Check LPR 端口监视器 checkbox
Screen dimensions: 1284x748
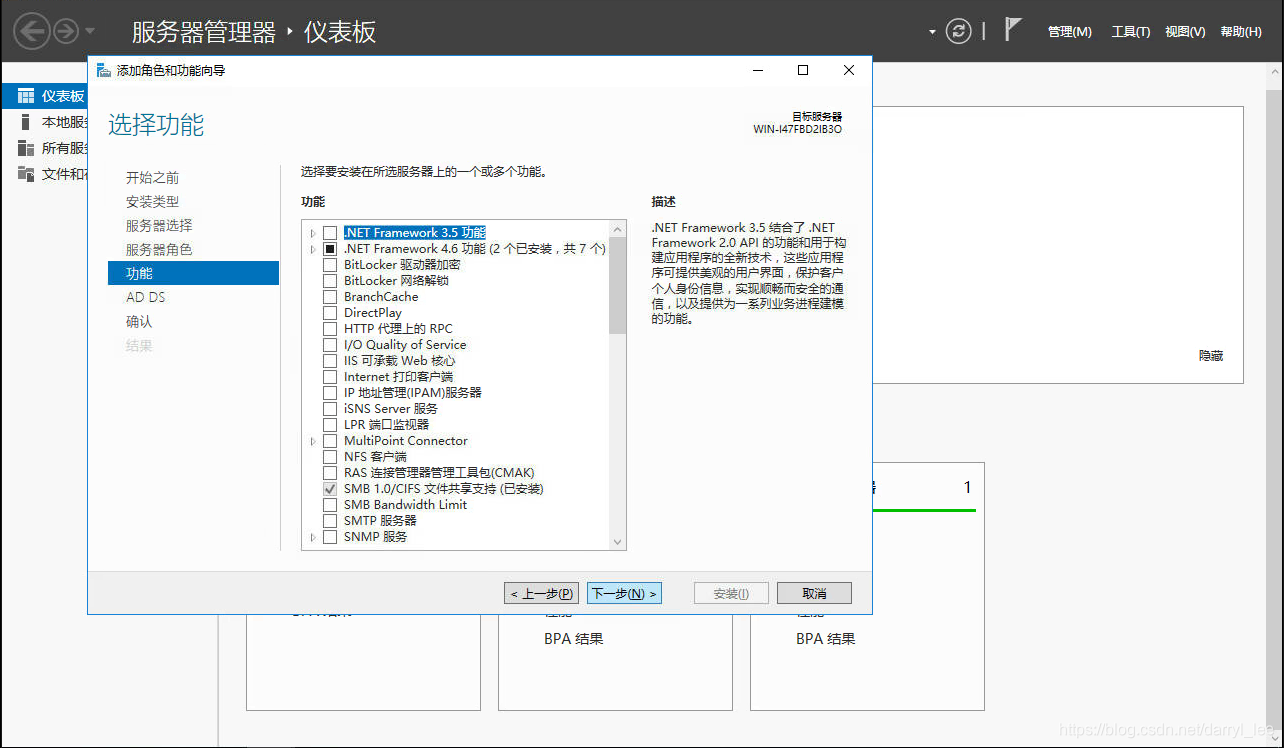(330, 425)
